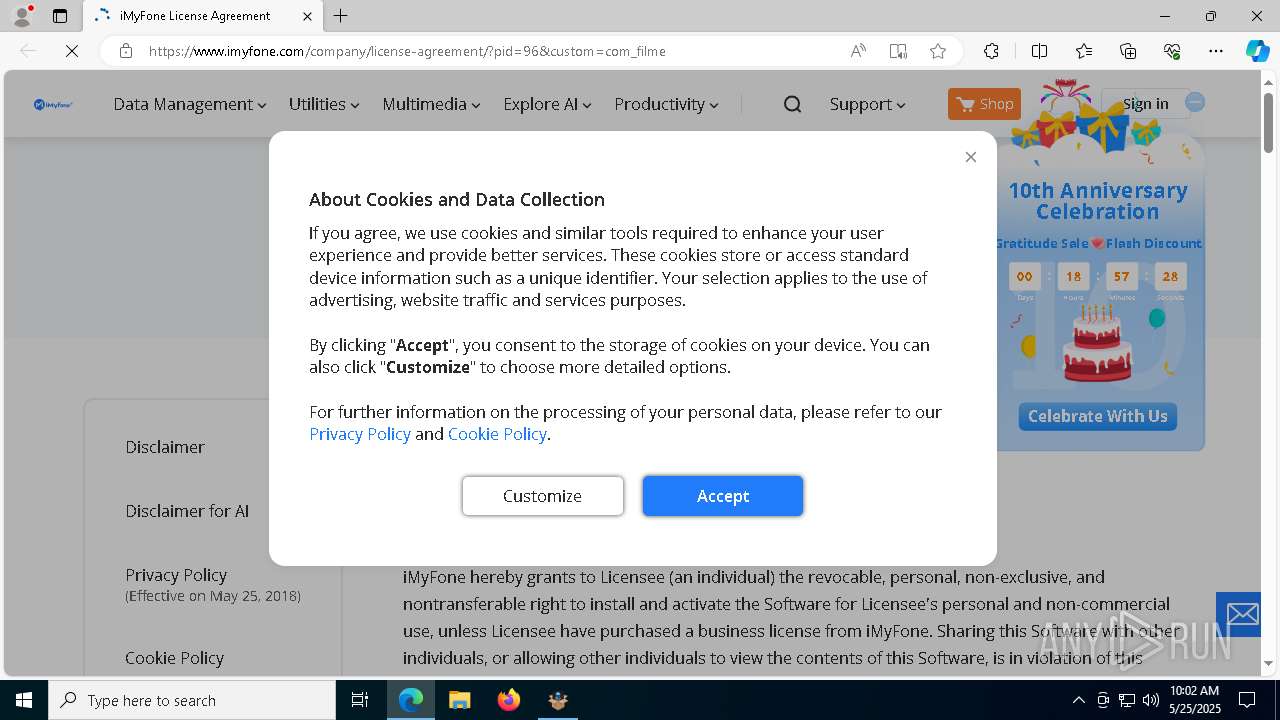
Task: Click the address bar URL
Action: [x=407, y=51]
